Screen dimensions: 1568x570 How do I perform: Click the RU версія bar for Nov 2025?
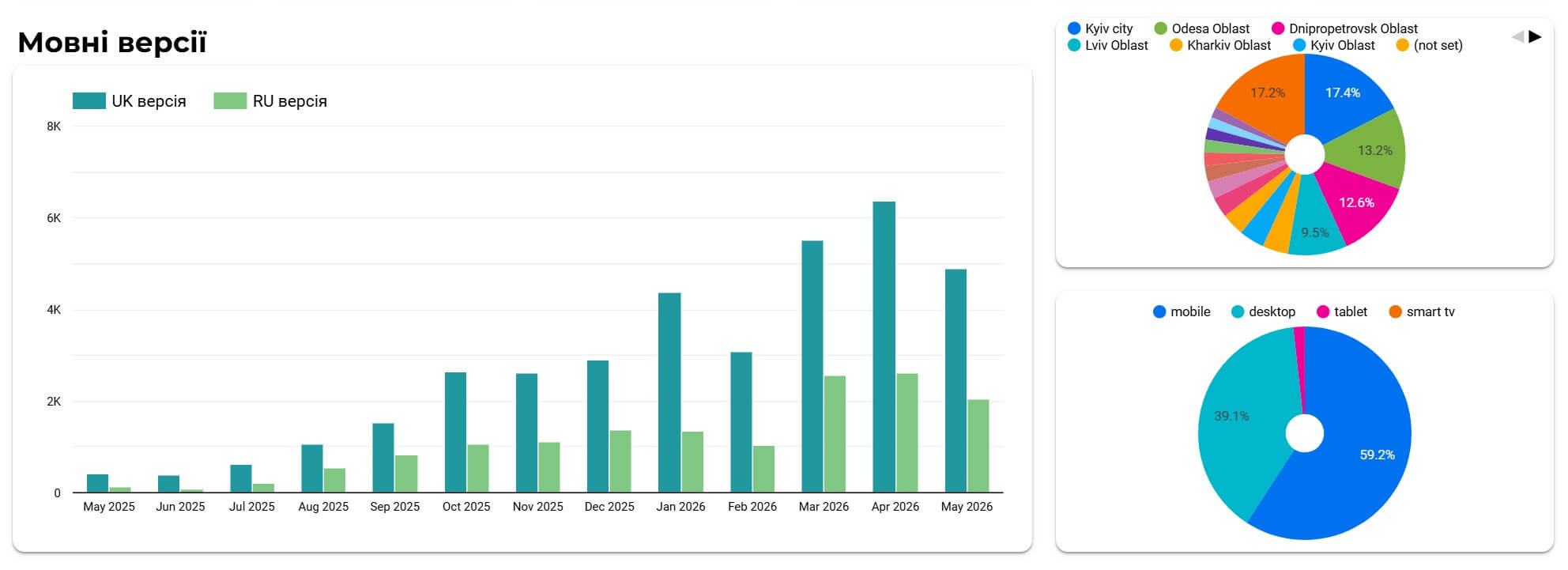[549, 467]
